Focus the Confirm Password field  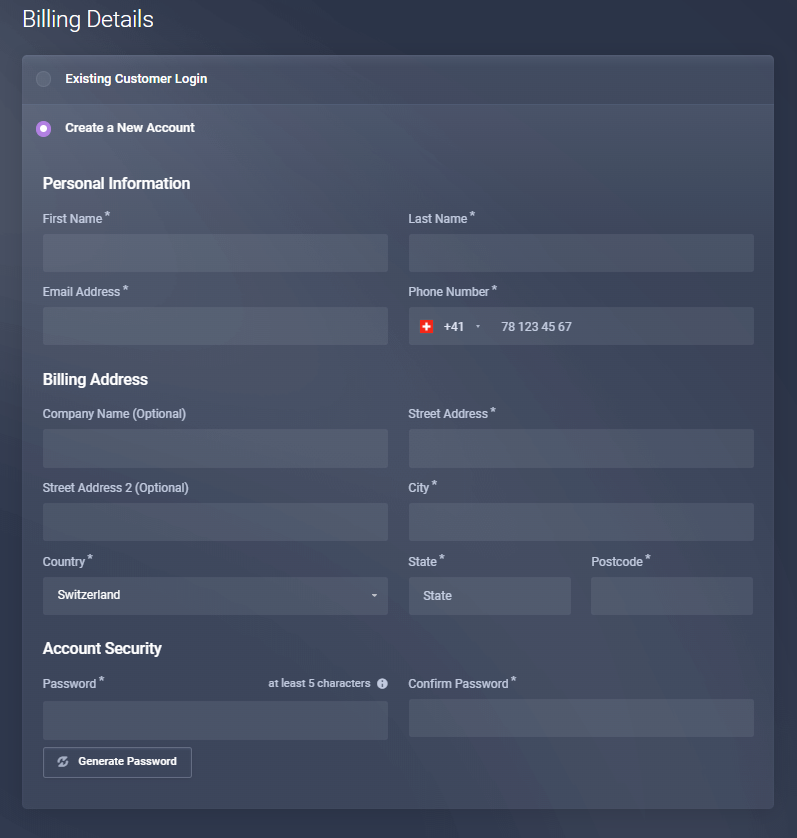[581, 718]
